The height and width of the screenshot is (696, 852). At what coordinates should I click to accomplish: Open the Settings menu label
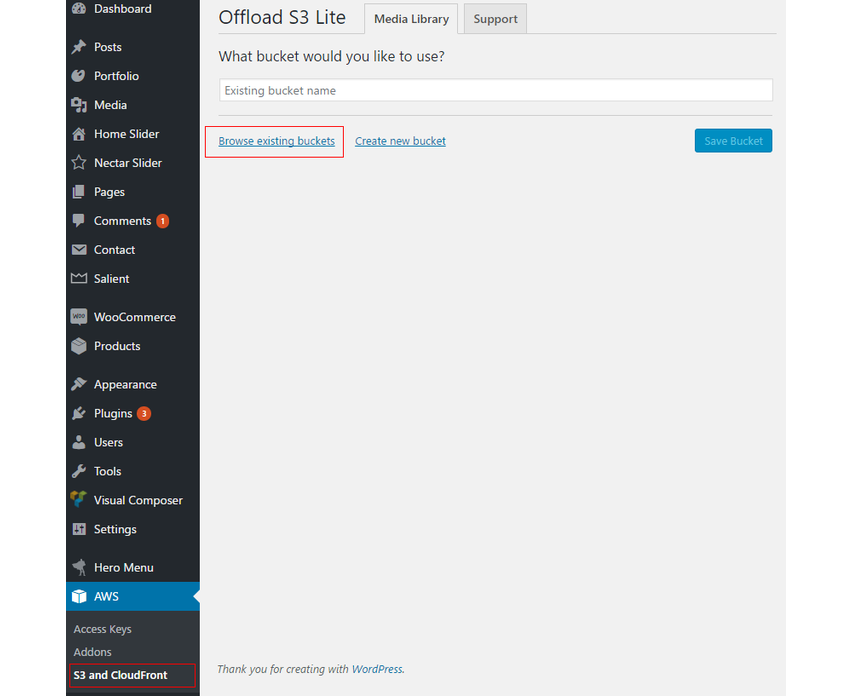[x=115, y=529]
